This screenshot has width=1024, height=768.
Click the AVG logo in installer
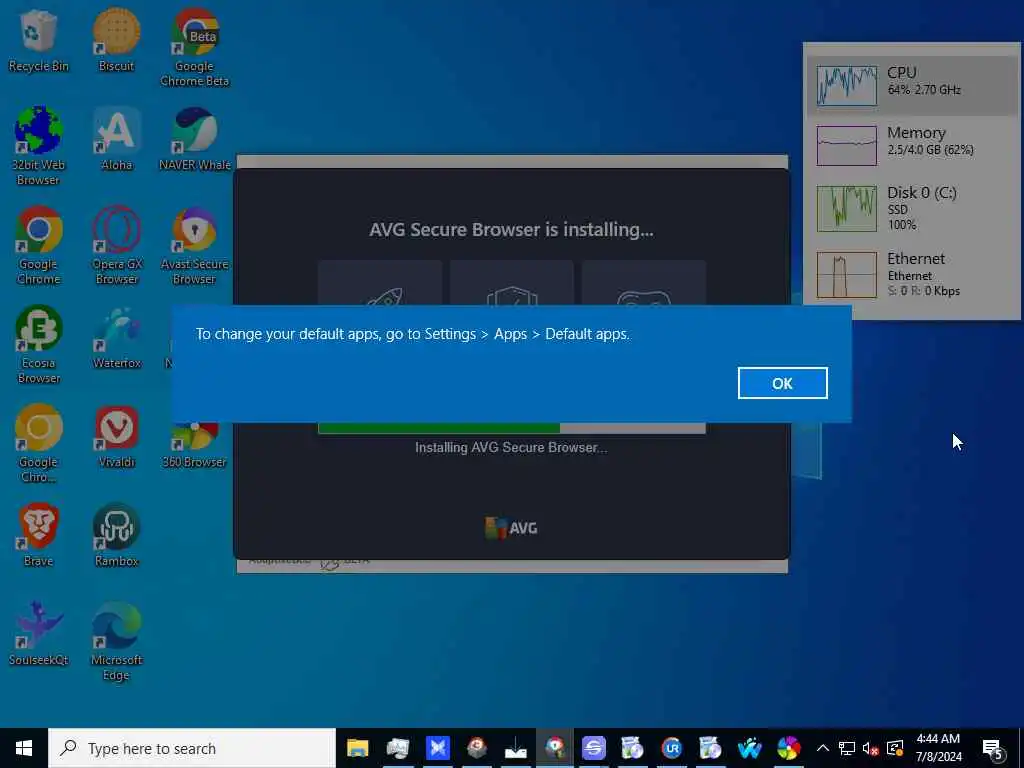(x=511, y=528)
